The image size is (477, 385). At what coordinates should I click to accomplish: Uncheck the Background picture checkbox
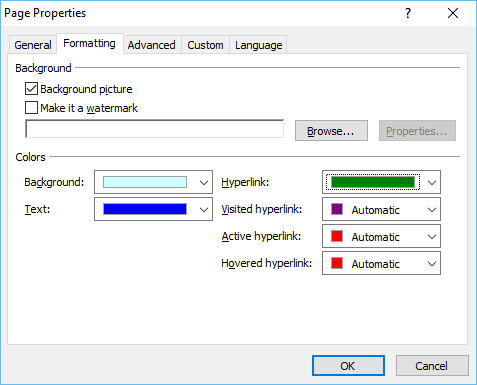pos(31,89)
